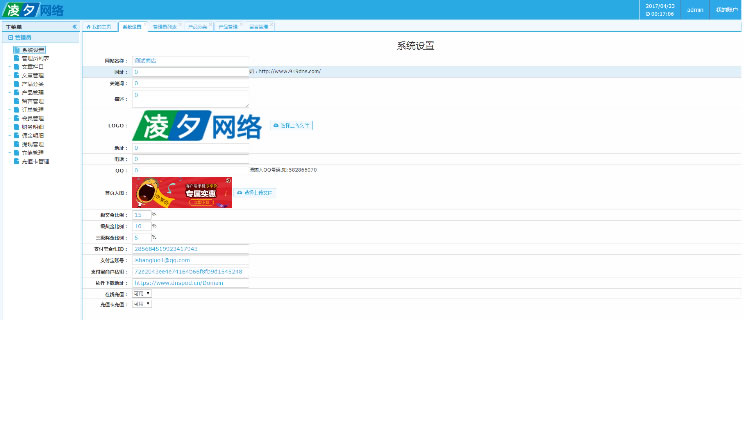Focus the percentage field containing 15

tap(142, 215)
